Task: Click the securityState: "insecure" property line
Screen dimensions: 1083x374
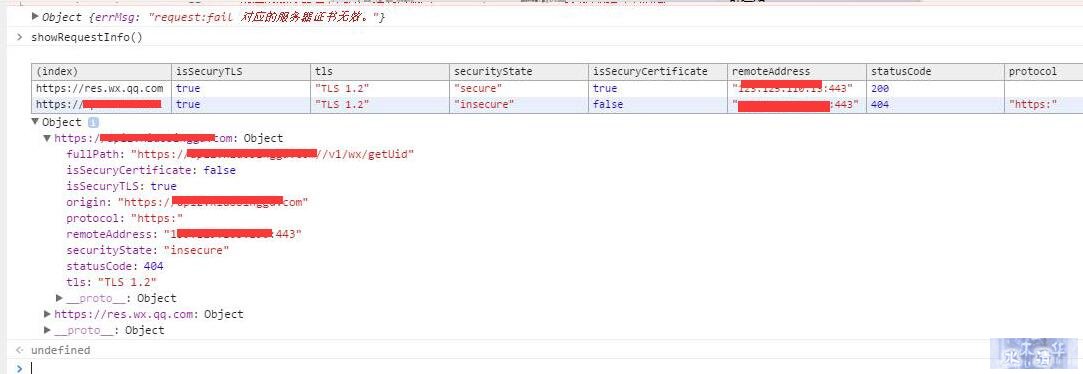Action: [148, 250]
